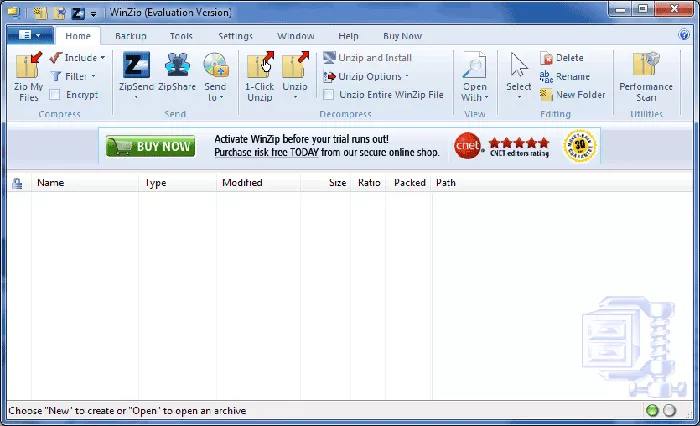Click the Include checkmark icon

[x=55, y=58]
